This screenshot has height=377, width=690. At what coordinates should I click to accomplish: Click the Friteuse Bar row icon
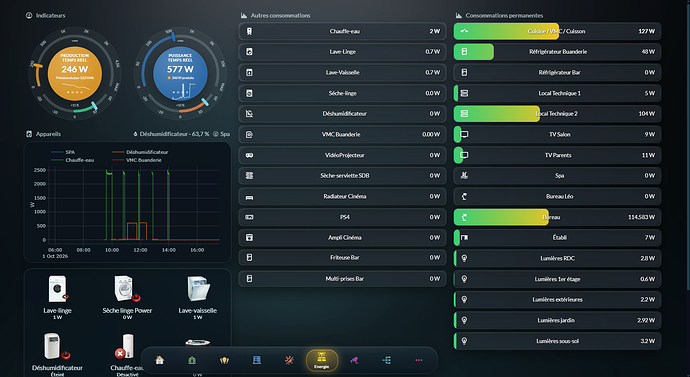[250, 258]
